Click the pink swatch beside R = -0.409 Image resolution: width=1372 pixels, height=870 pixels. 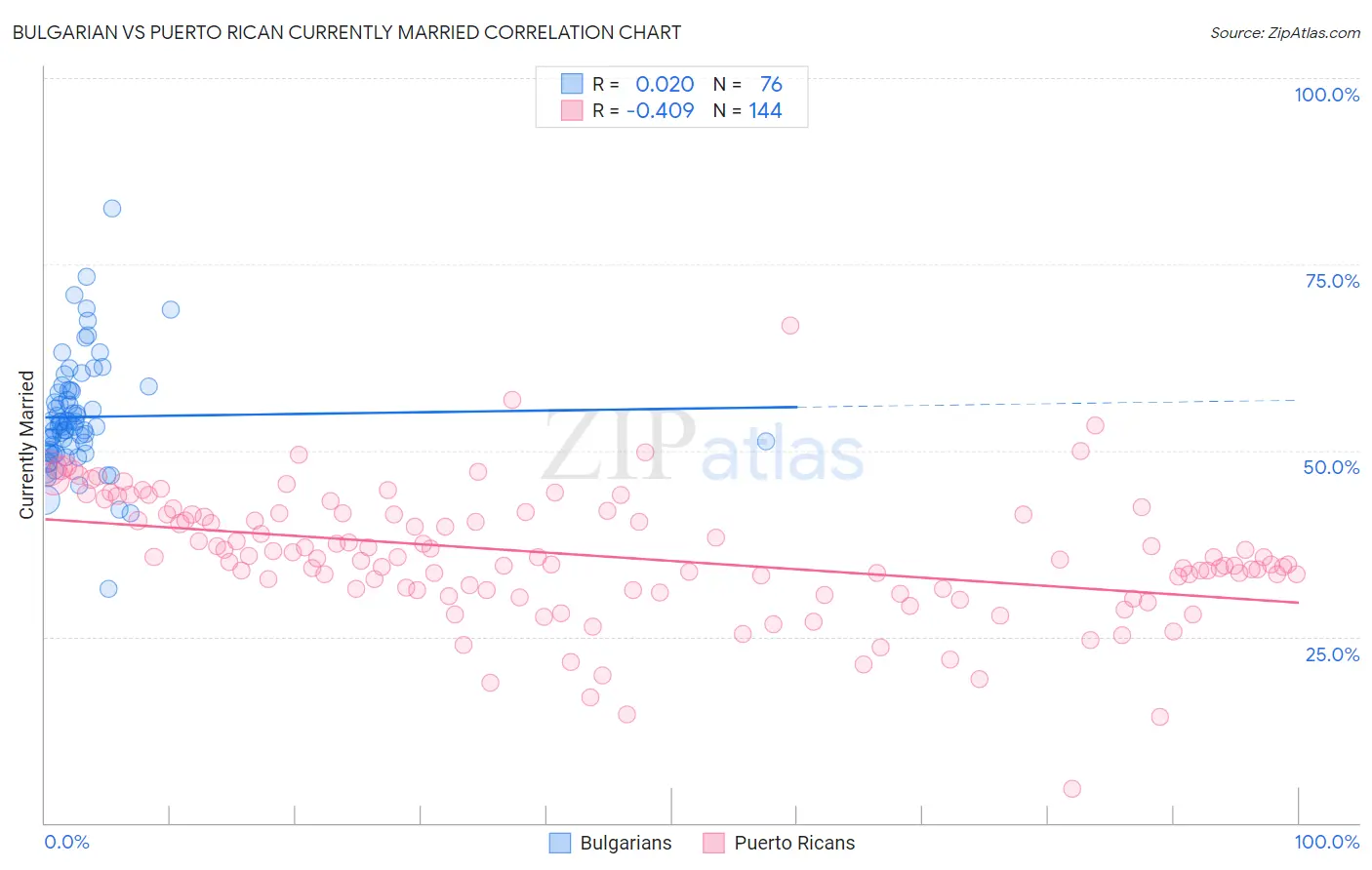click(x=571, y=110)
